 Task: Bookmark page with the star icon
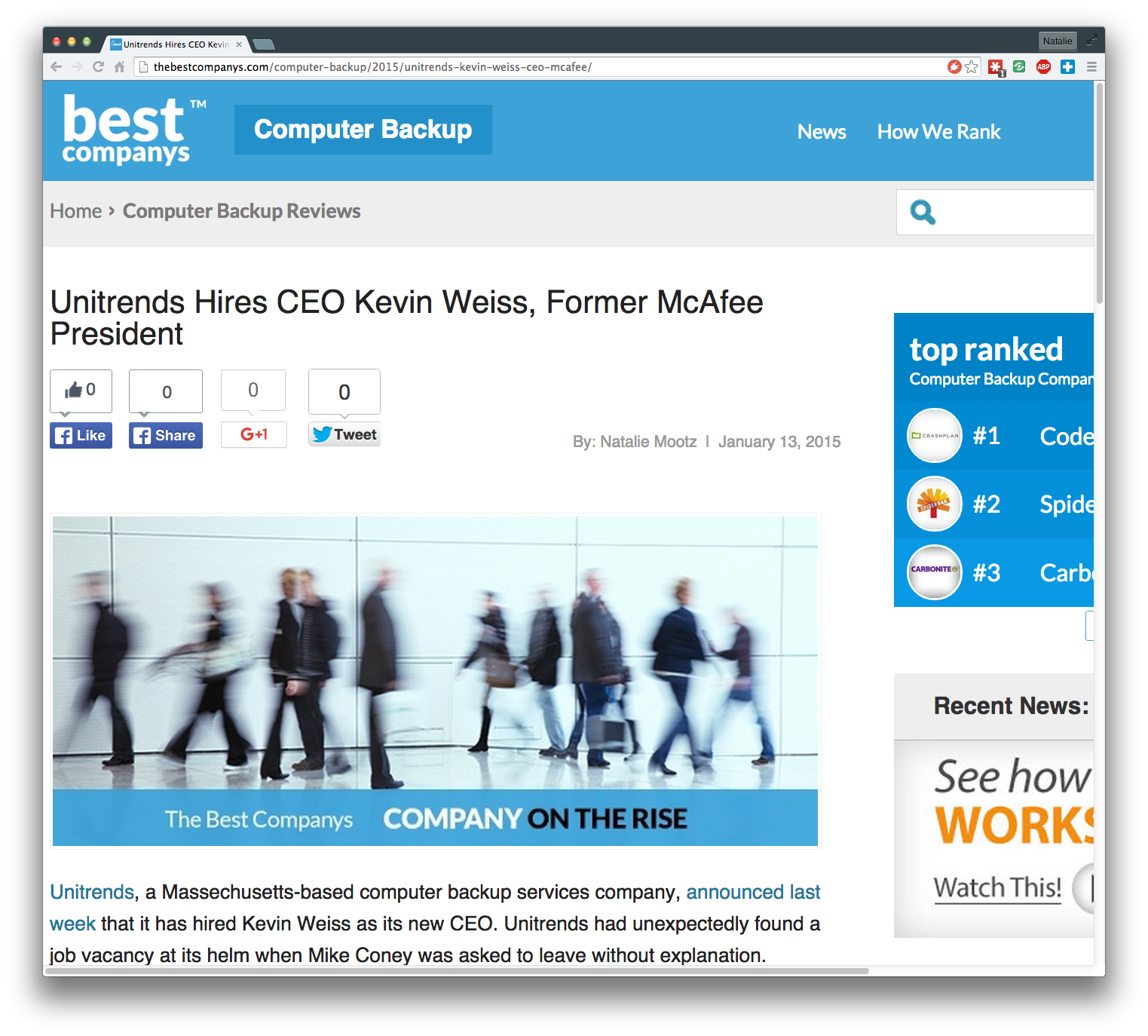(972, 66)
